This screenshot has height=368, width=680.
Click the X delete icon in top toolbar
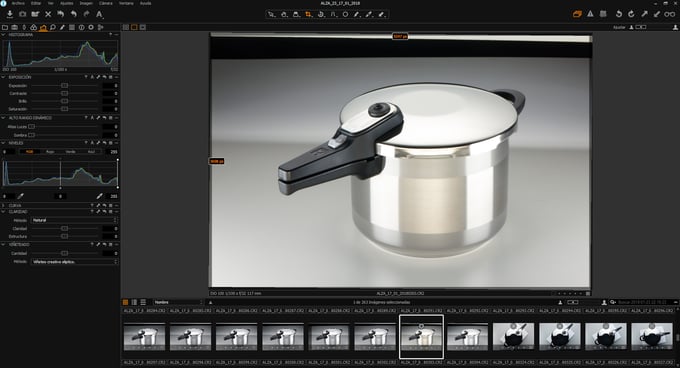pyautogui.click(x=48, y=14)
